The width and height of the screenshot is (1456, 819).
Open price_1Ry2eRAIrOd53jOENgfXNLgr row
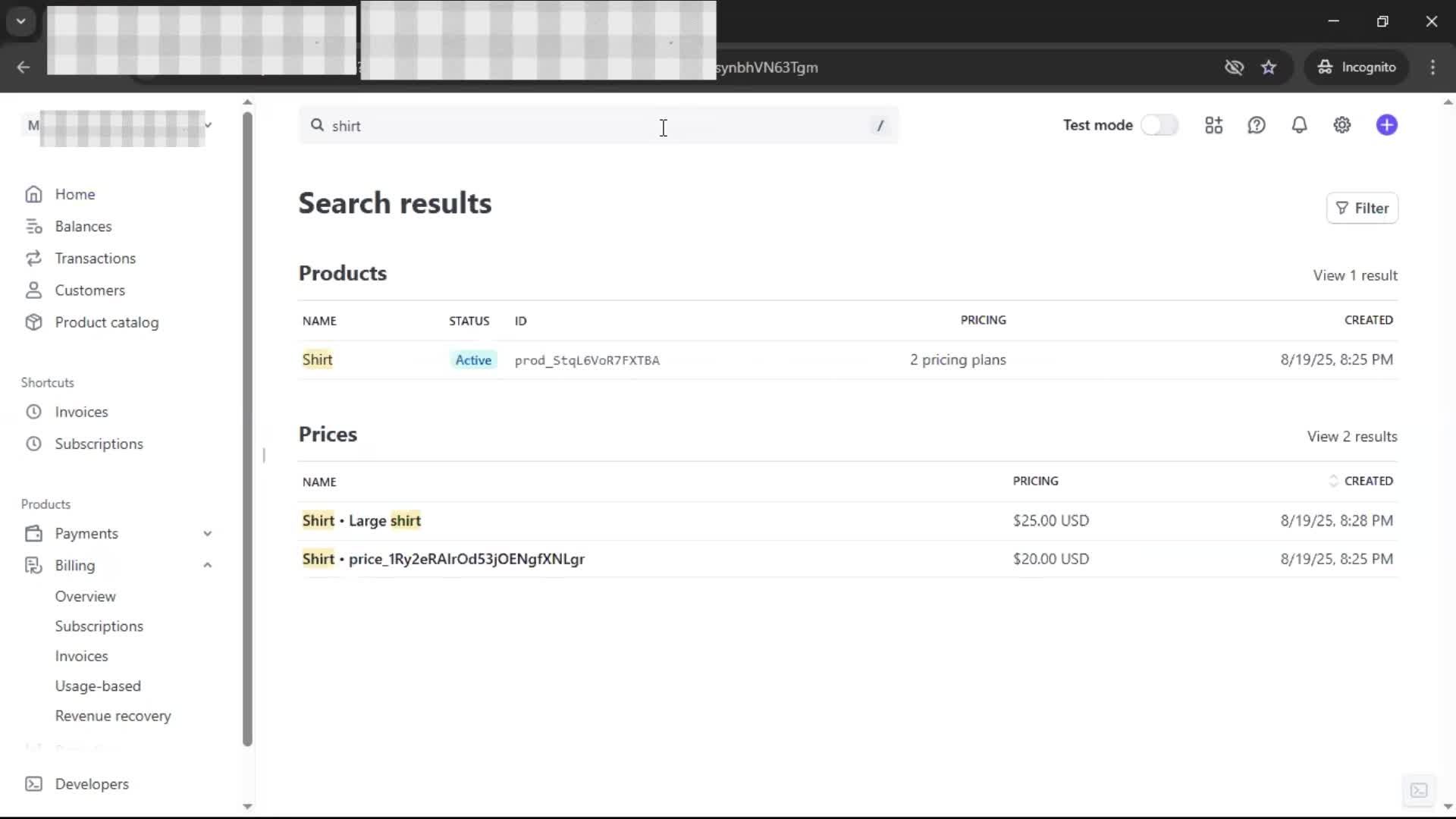click(848, 559)
